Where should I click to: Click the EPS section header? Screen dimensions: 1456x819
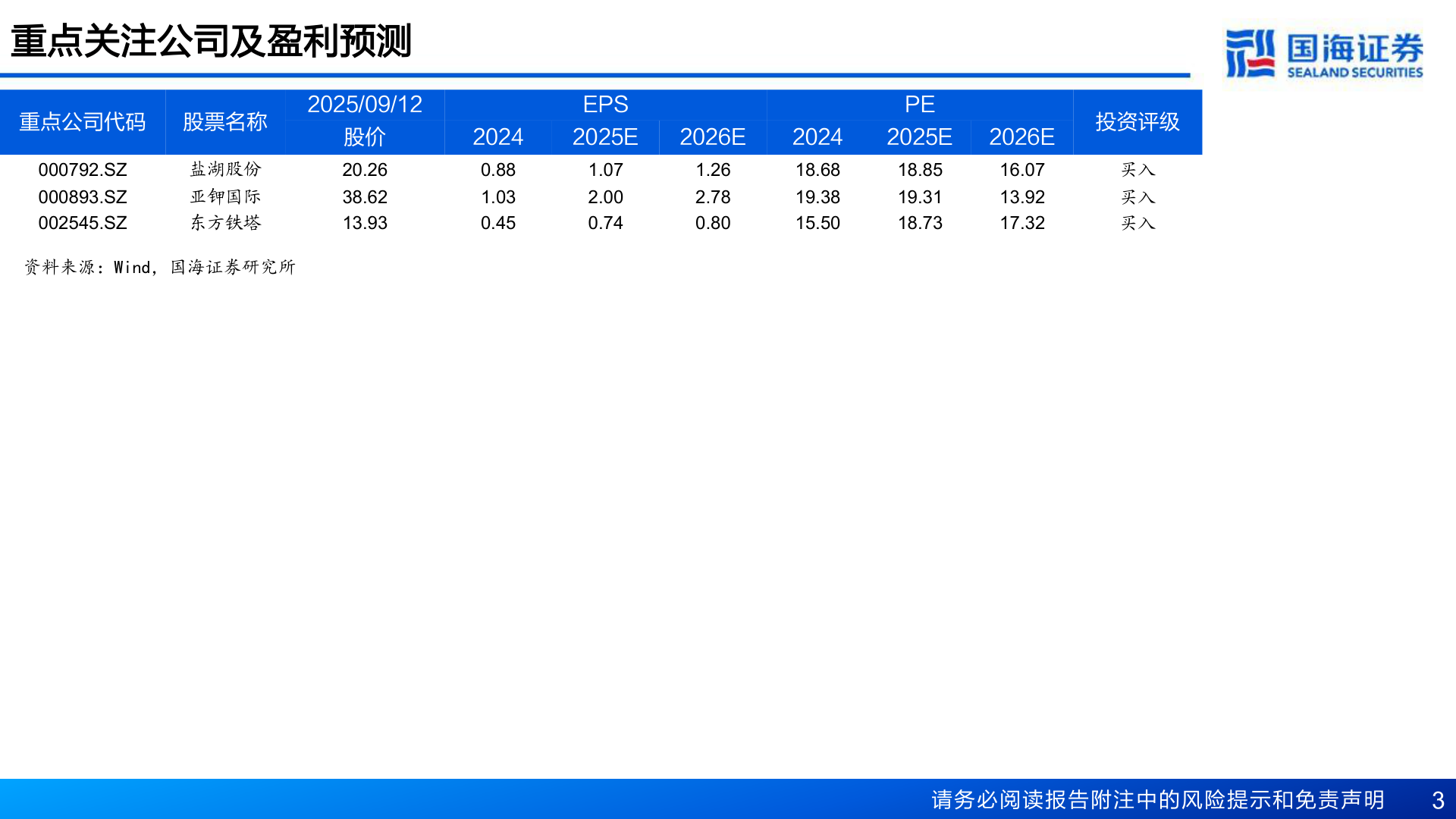pyautogui.click(x=604, y=105)
